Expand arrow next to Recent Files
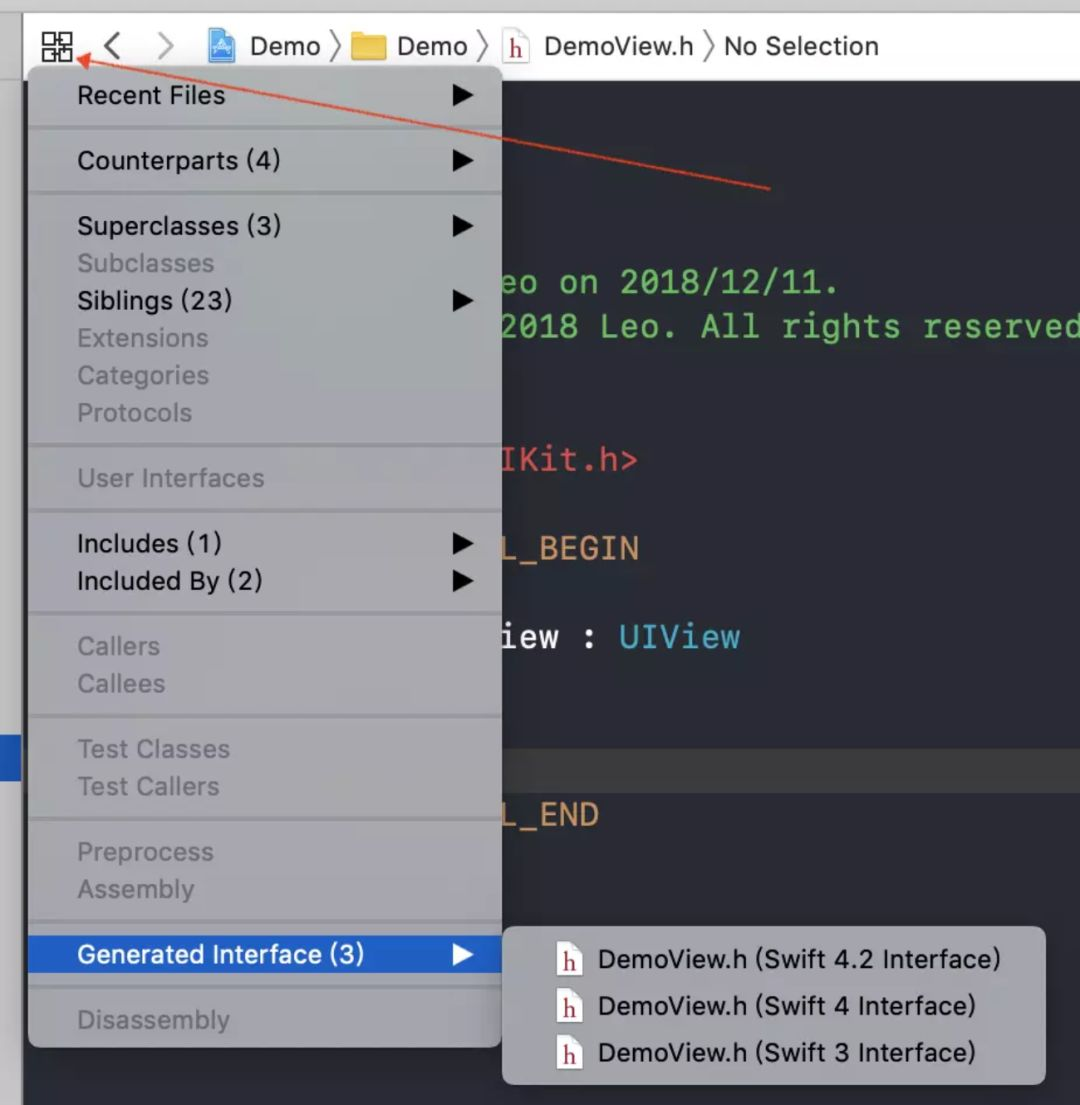Viewport: 1080px width, 1105px height. (462, 95)
